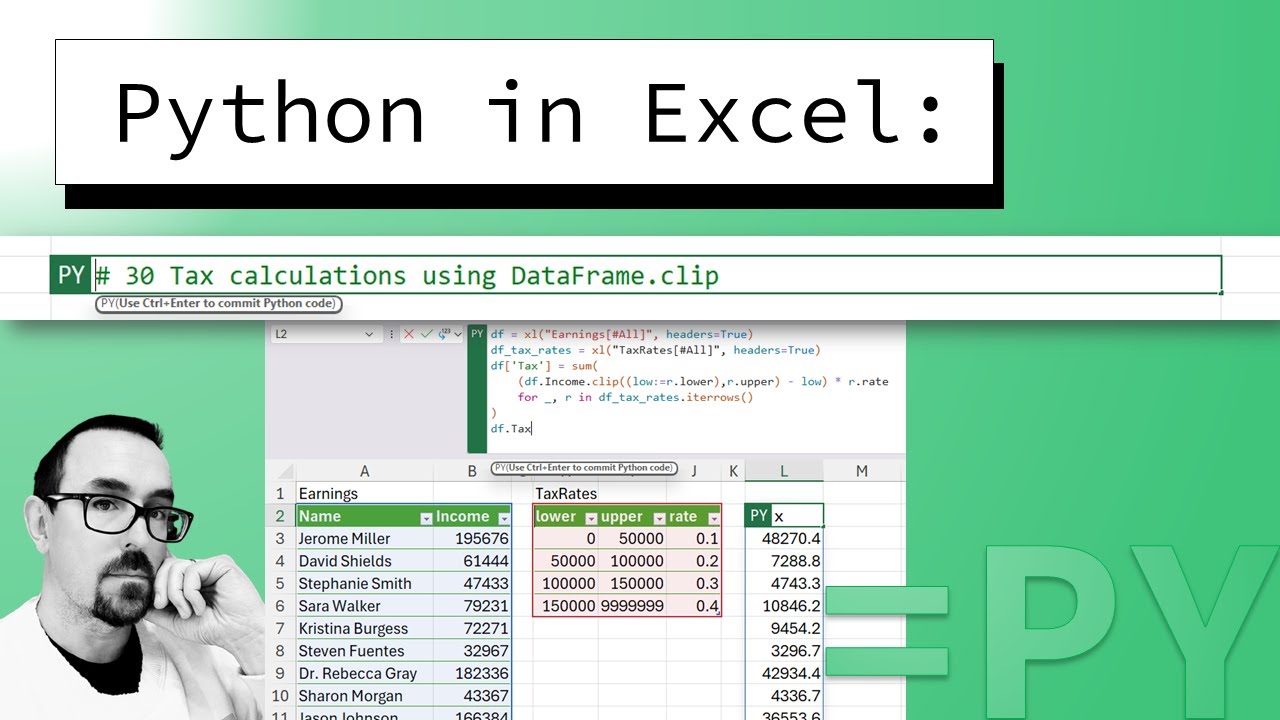Select the Steven Fuentes cell

[364, 651]
